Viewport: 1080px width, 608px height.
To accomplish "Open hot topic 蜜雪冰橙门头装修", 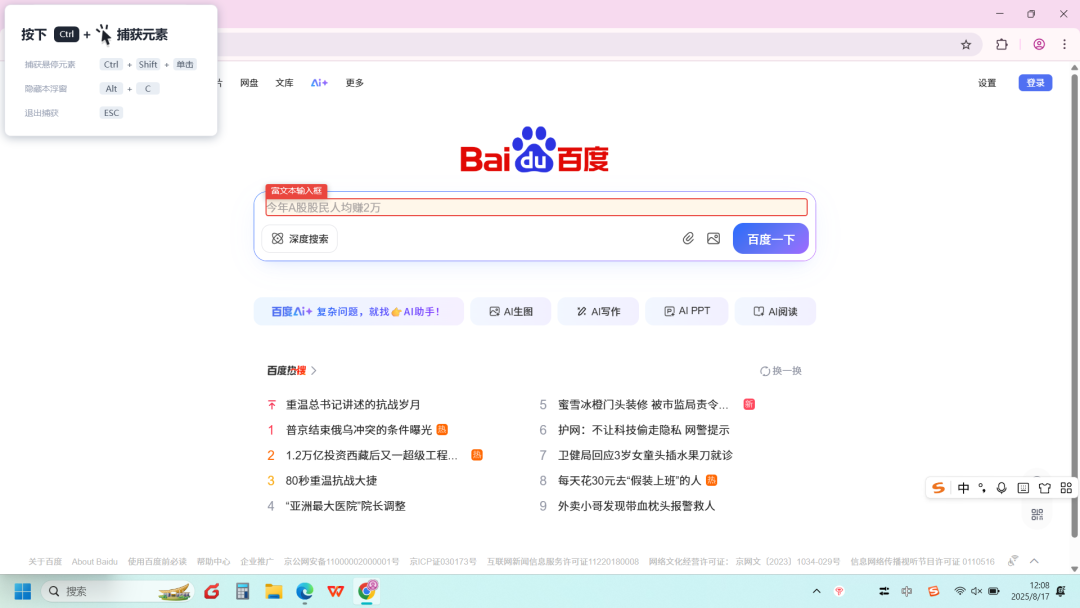I will [643, 405].
